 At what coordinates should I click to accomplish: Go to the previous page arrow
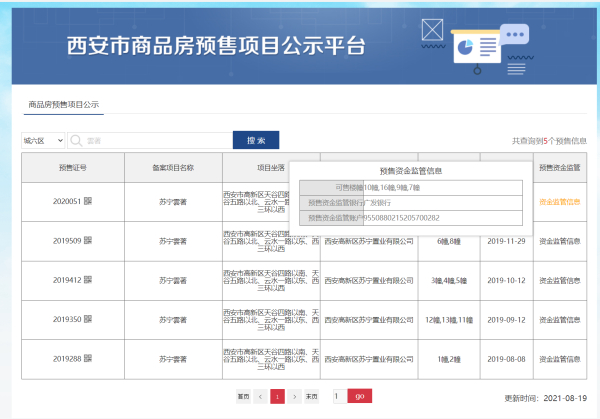[x=260, y=396]
